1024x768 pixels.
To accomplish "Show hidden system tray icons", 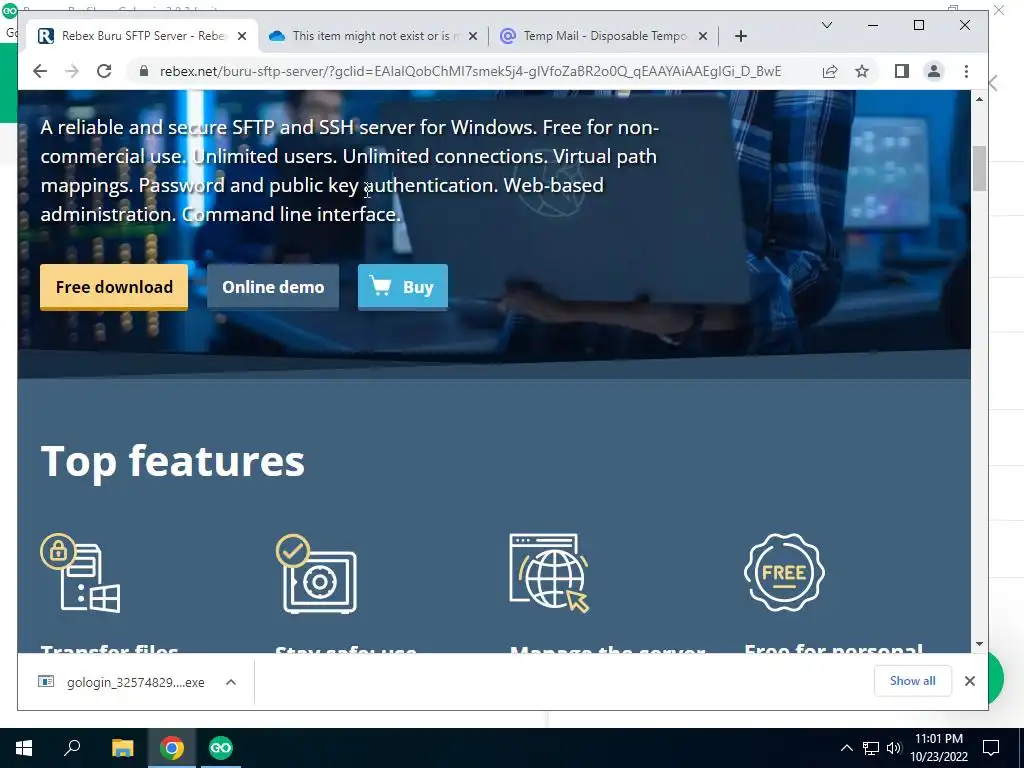I will point(846,748).
